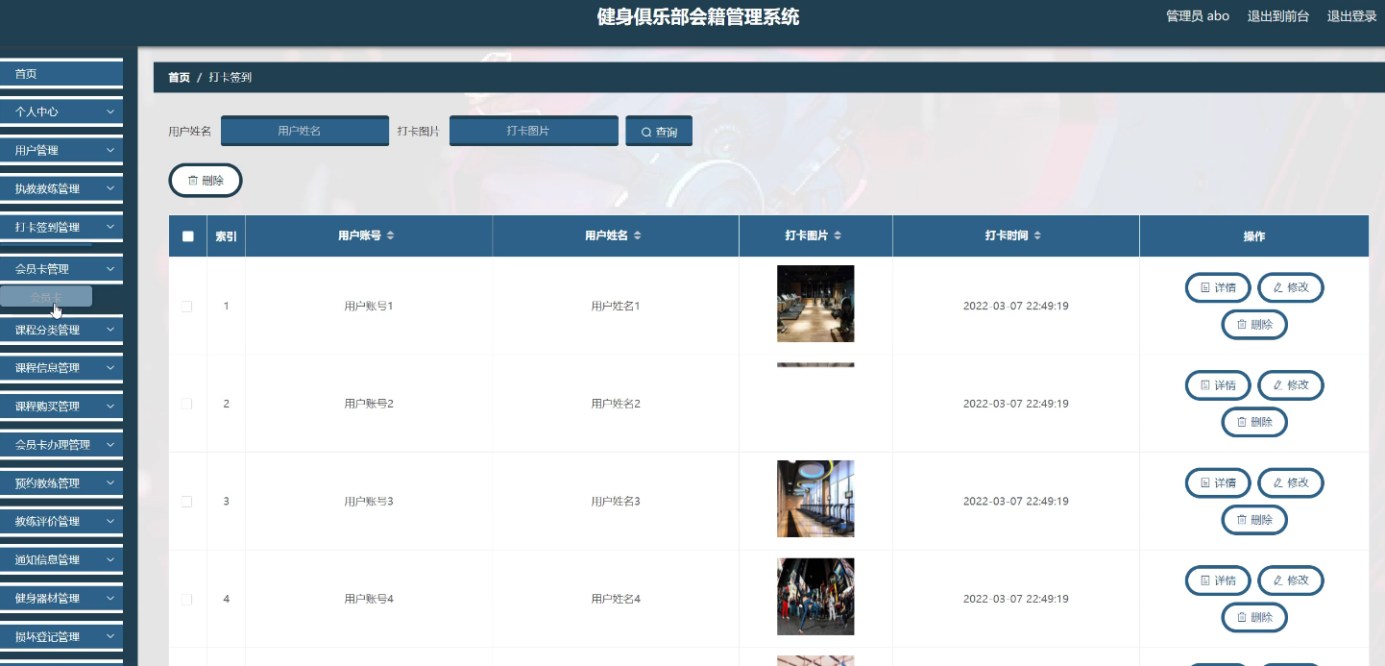Click 打卡时间 cell in 用户账号3 row
The height and width of the screenshot is (666, 1385).
[1016, 501]
